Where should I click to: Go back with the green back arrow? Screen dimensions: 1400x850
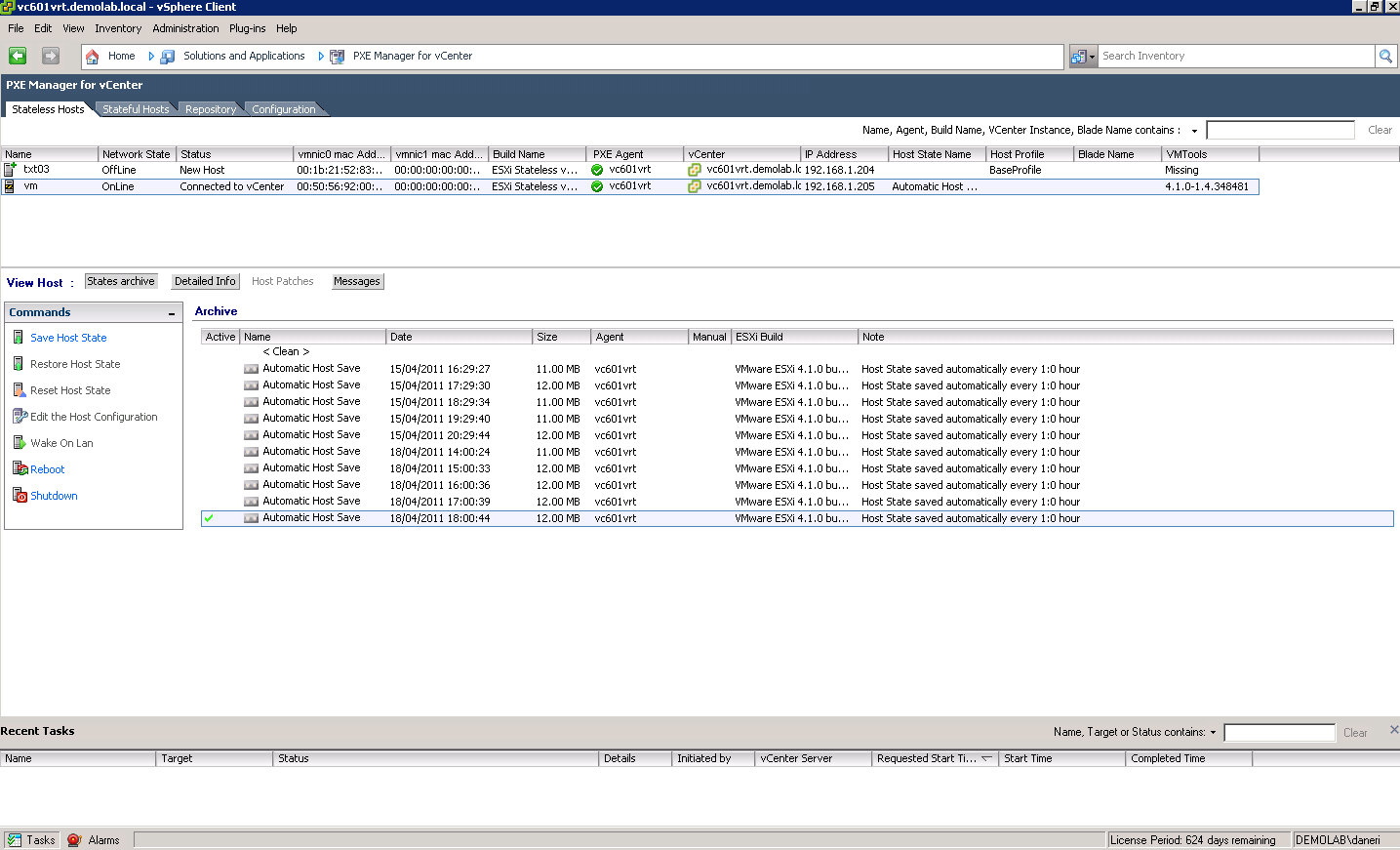18,56
